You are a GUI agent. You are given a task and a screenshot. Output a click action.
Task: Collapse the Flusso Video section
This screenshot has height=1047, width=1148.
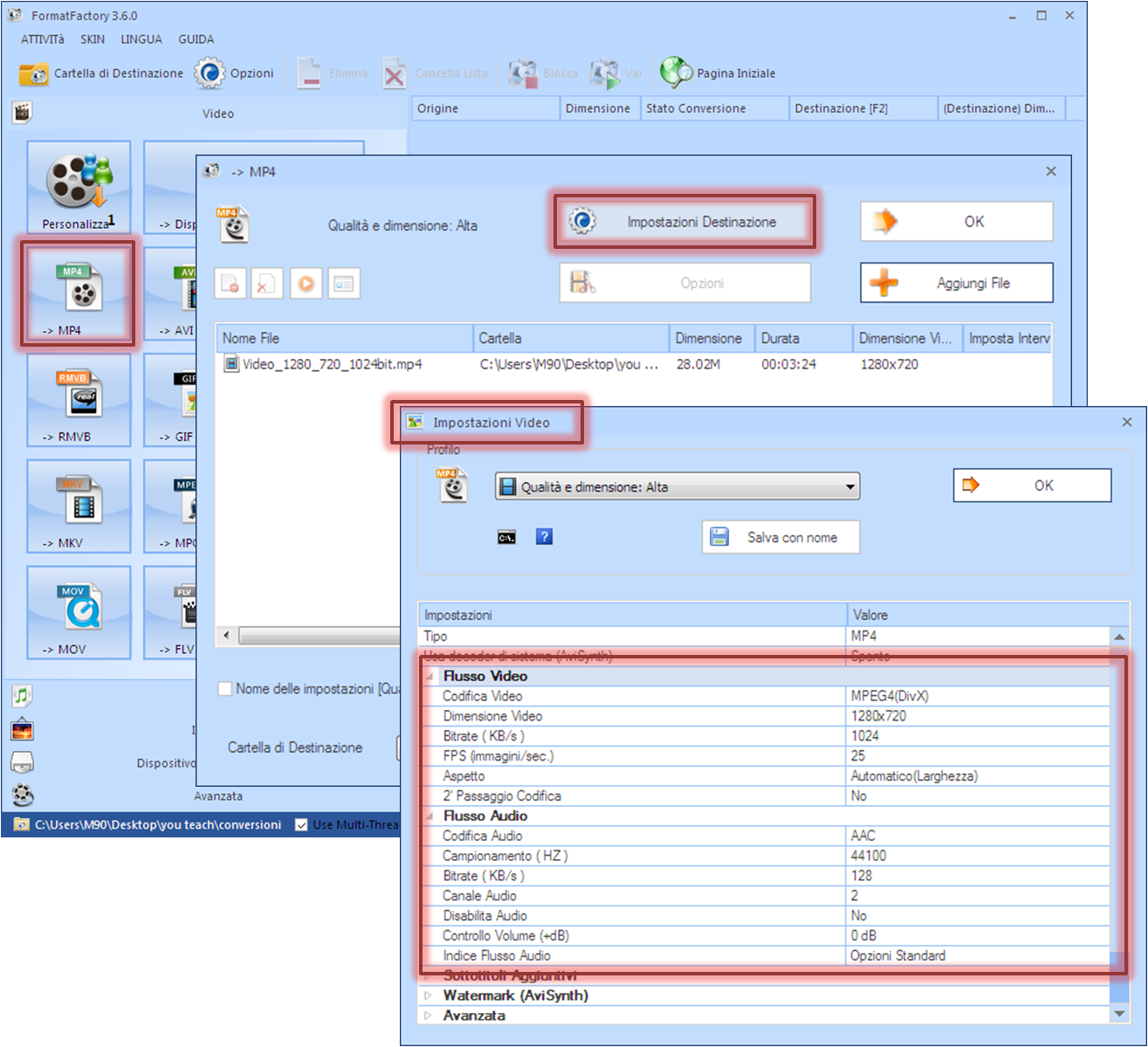coord(430,677)
